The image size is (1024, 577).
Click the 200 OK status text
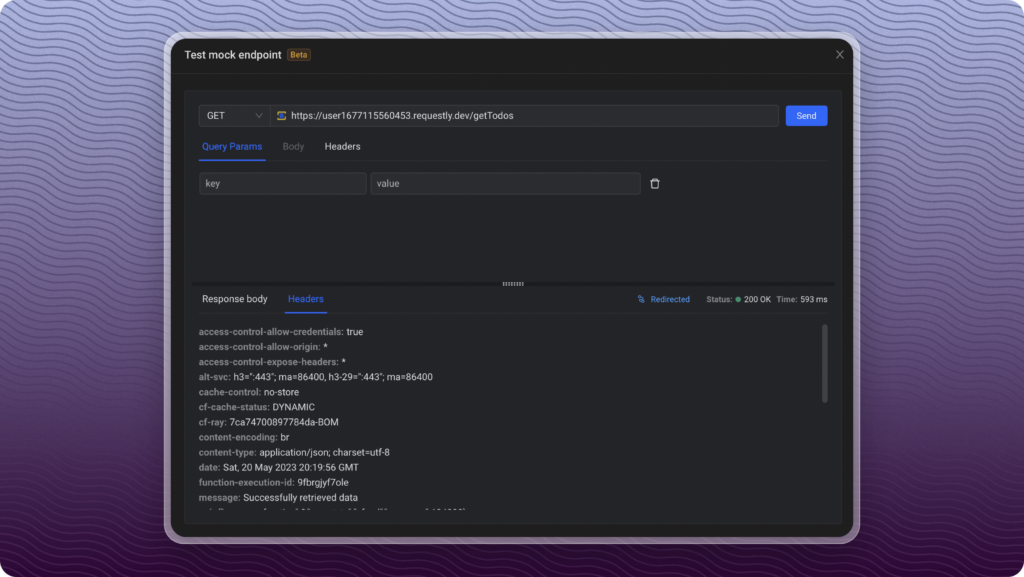(x=757, y=300)
